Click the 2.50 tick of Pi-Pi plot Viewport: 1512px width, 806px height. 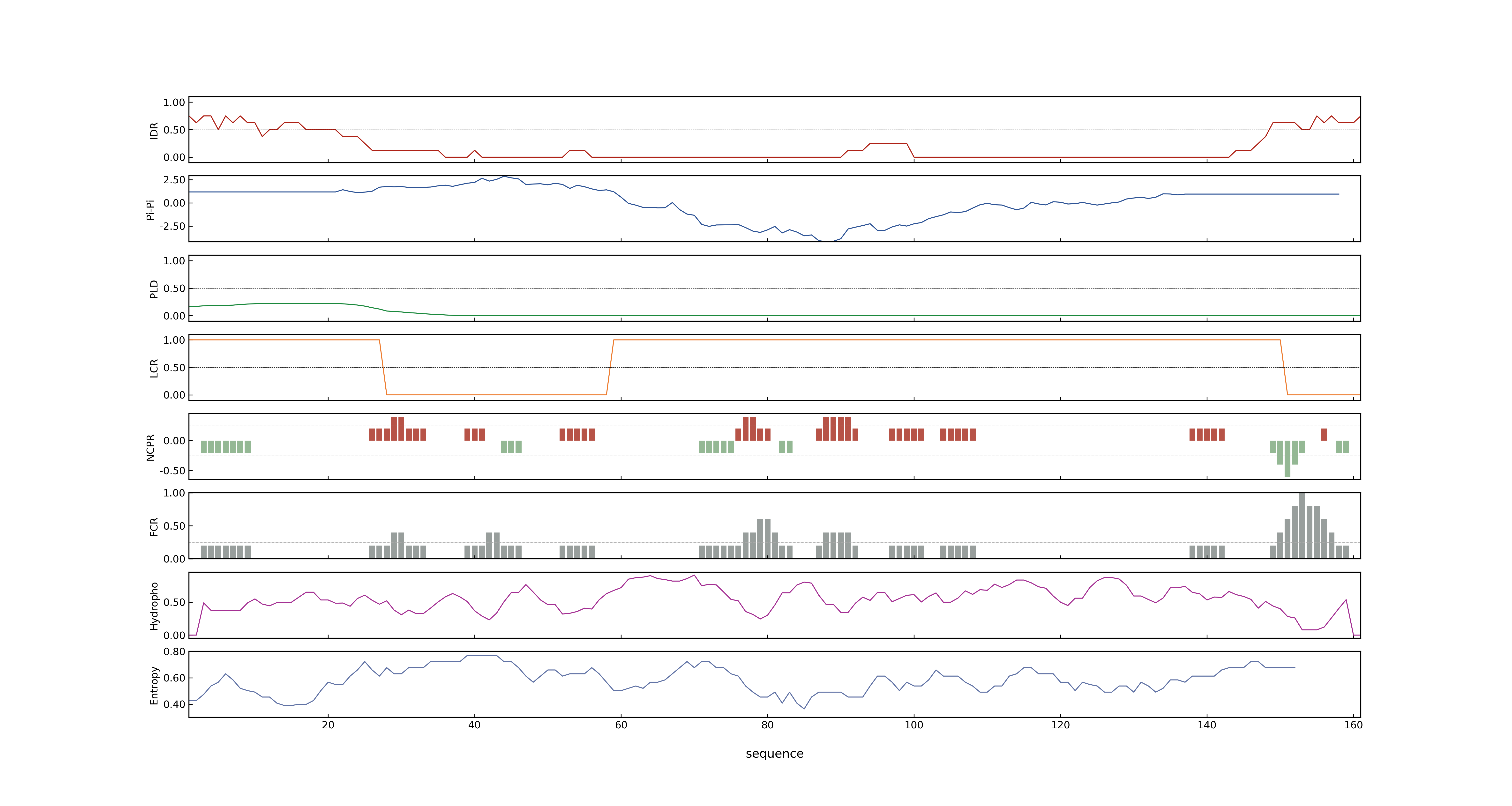tap(174, 180)
